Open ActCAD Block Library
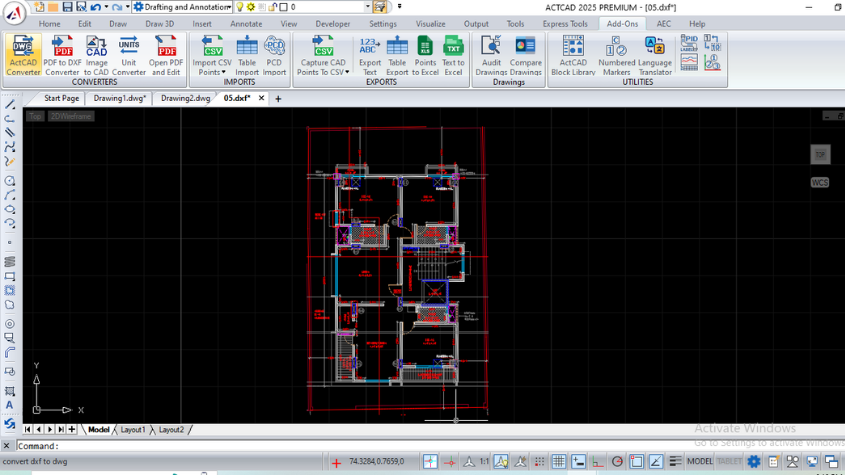Image resolution: width=845 pixels, height=475 pixels. coord(573,56)
